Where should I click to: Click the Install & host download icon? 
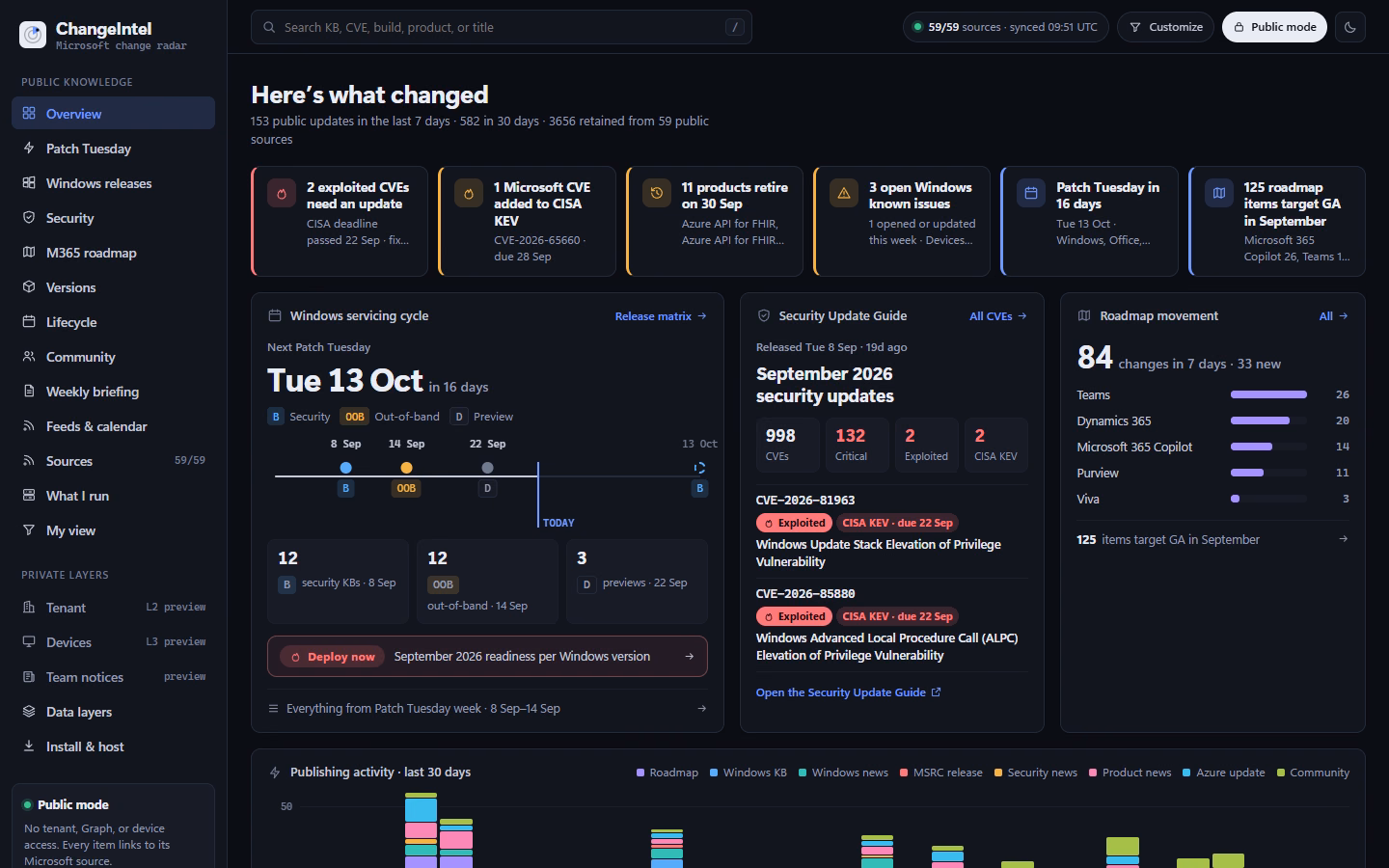[x=29, y=746]
